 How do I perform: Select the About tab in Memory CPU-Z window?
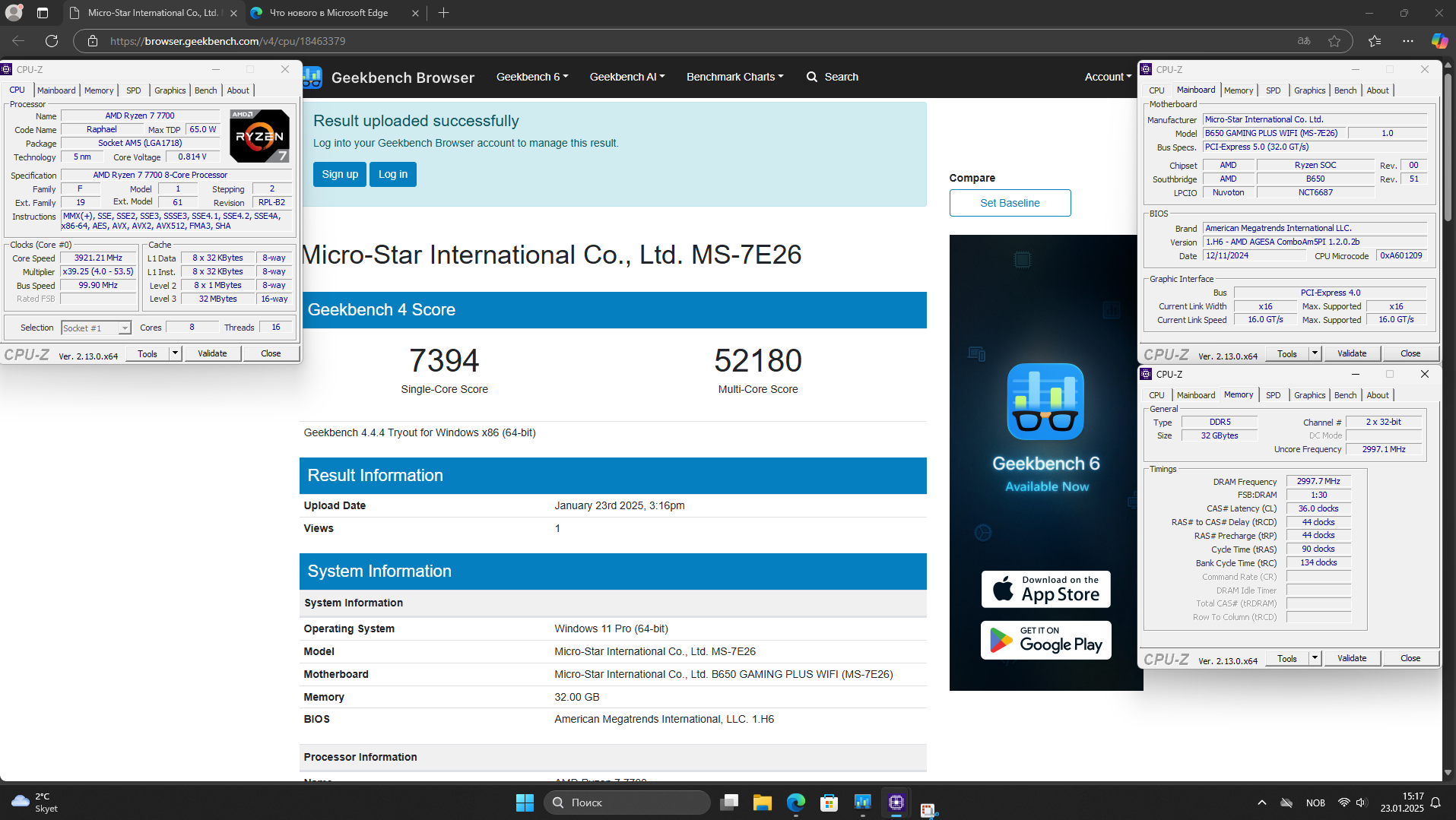click(x=1378, y=395)
